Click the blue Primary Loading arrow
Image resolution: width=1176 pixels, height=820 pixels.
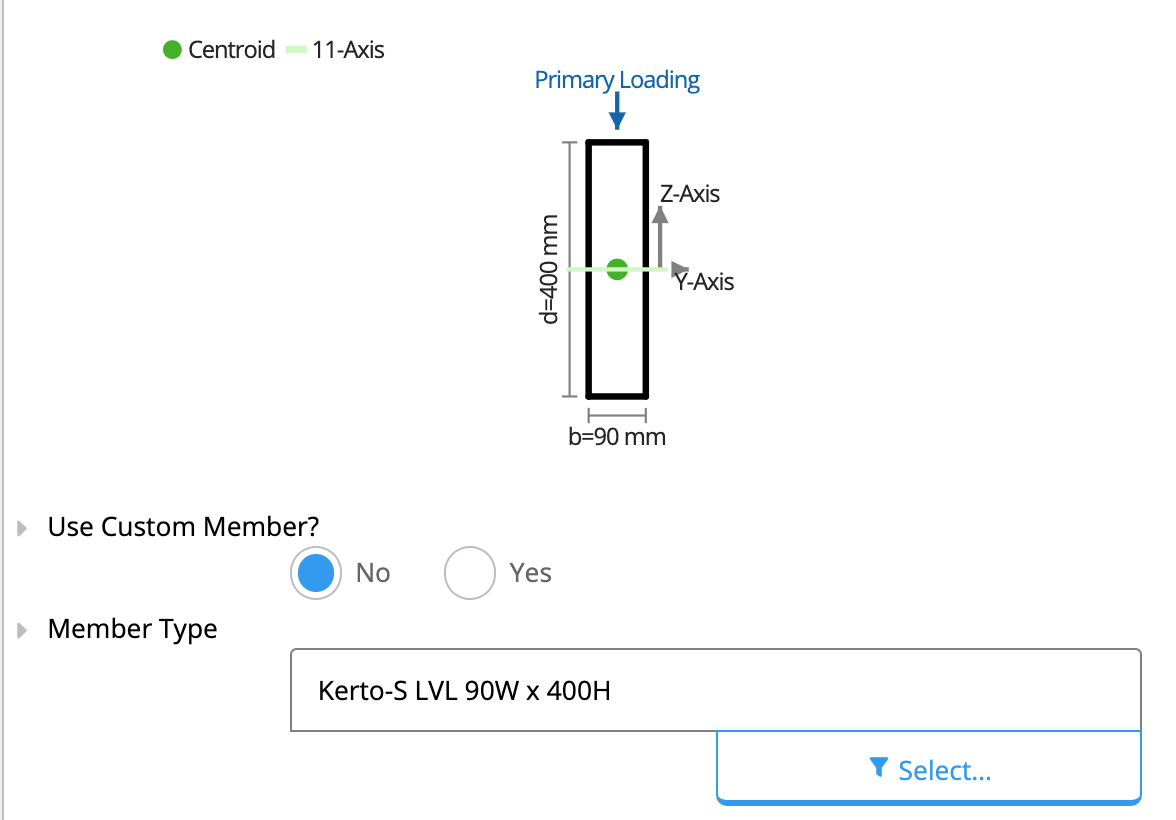(x=617, y=111)
